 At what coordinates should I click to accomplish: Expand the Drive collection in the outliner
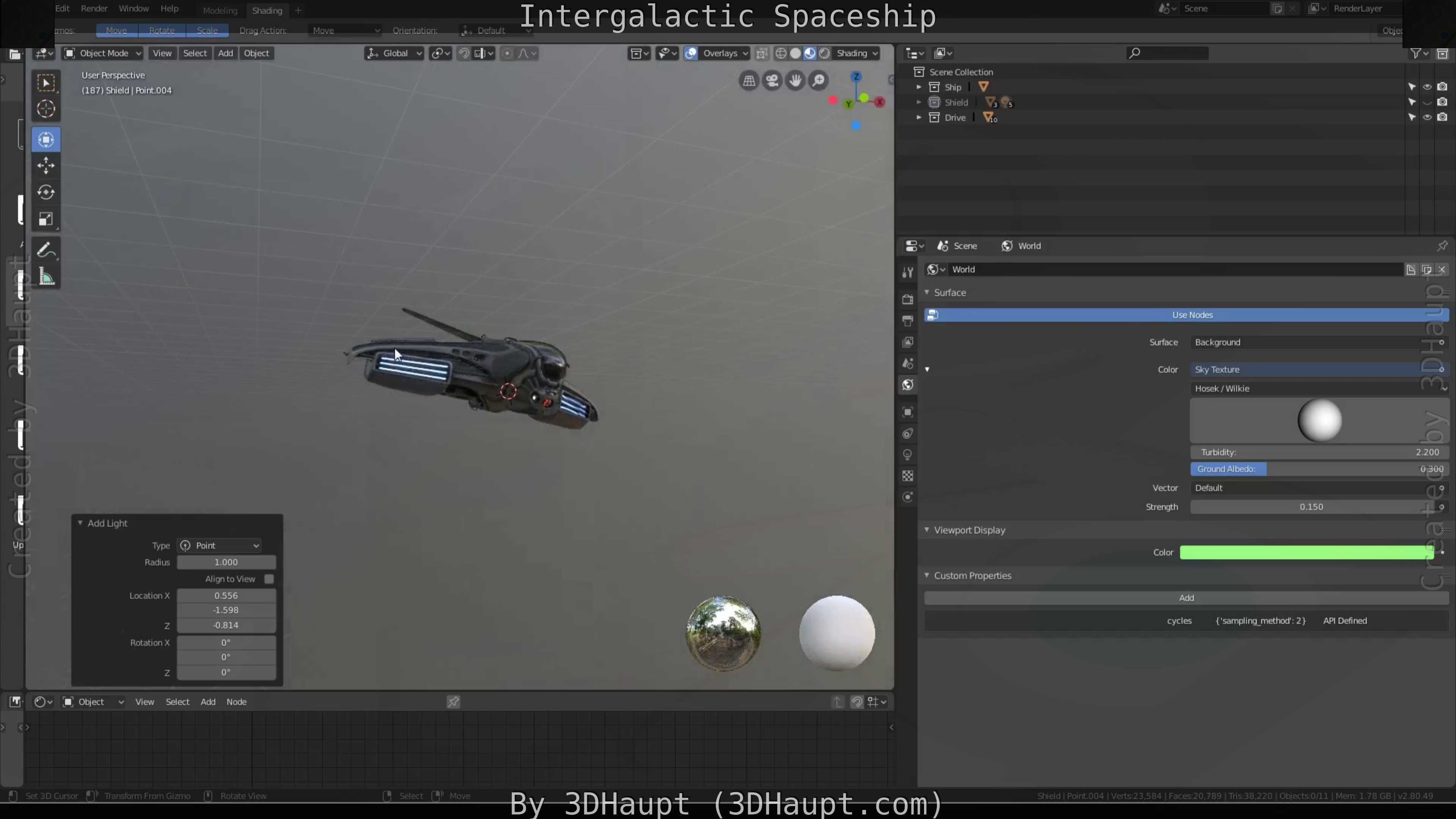pyautogui.click(x=918, y=118)
